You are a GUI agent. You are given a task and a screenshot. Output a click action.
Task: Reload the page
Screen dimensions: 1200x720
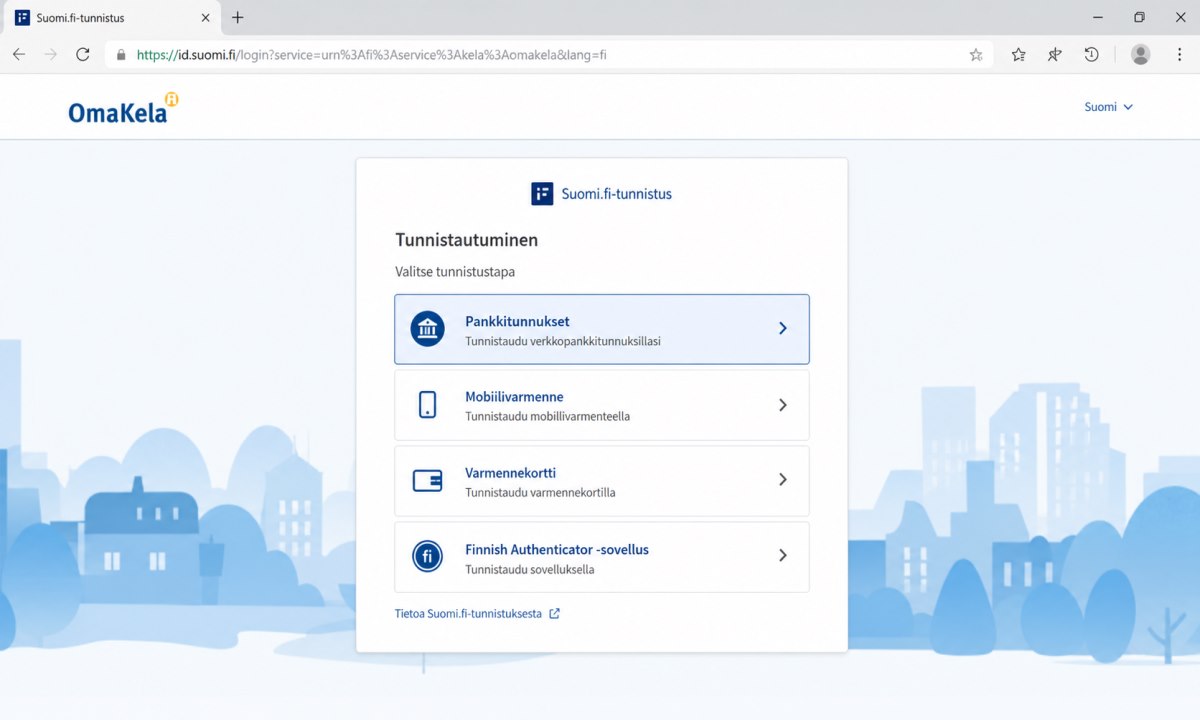tap(83, 55)
